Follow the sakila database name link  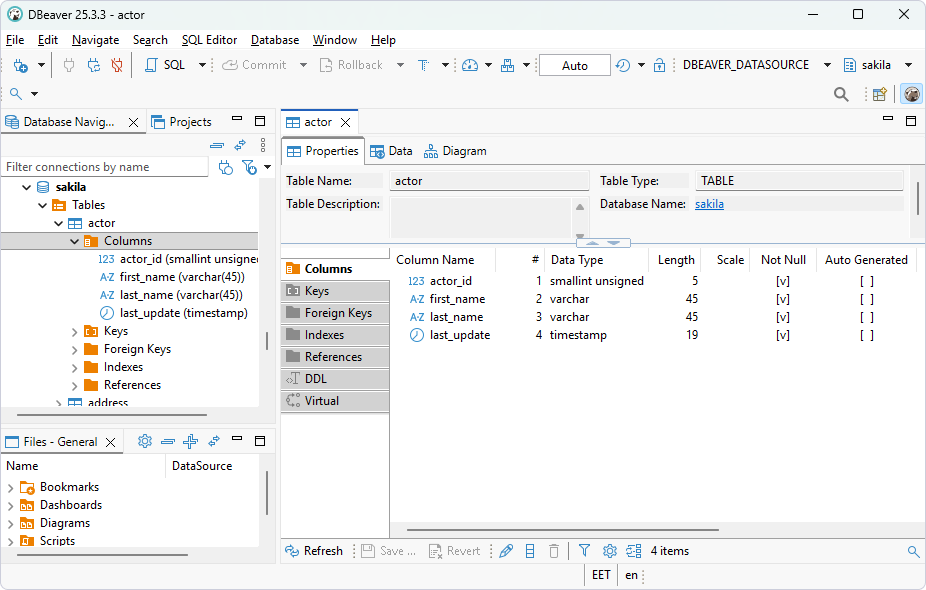click(709, 203)
